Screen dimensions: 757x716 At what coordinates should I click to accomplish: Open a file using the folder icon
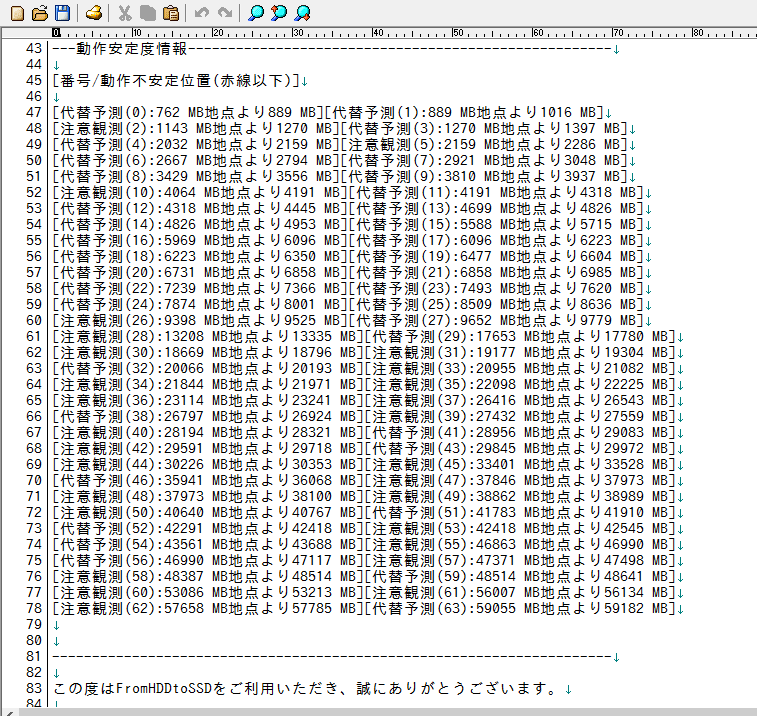click(x=40, y=13)
